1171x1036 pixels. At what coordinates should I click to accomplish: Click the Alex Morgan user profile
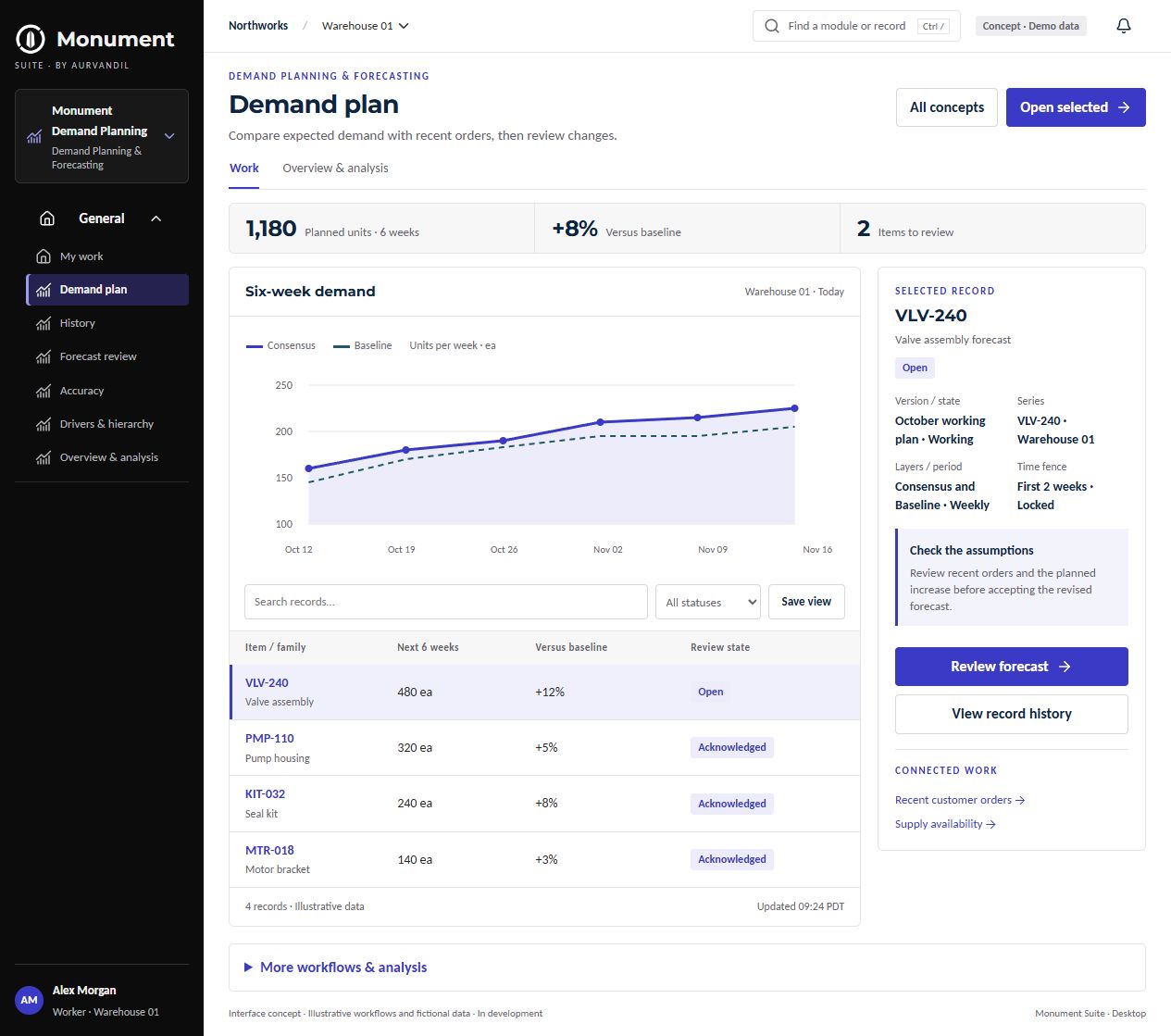tap(102, 1000)
